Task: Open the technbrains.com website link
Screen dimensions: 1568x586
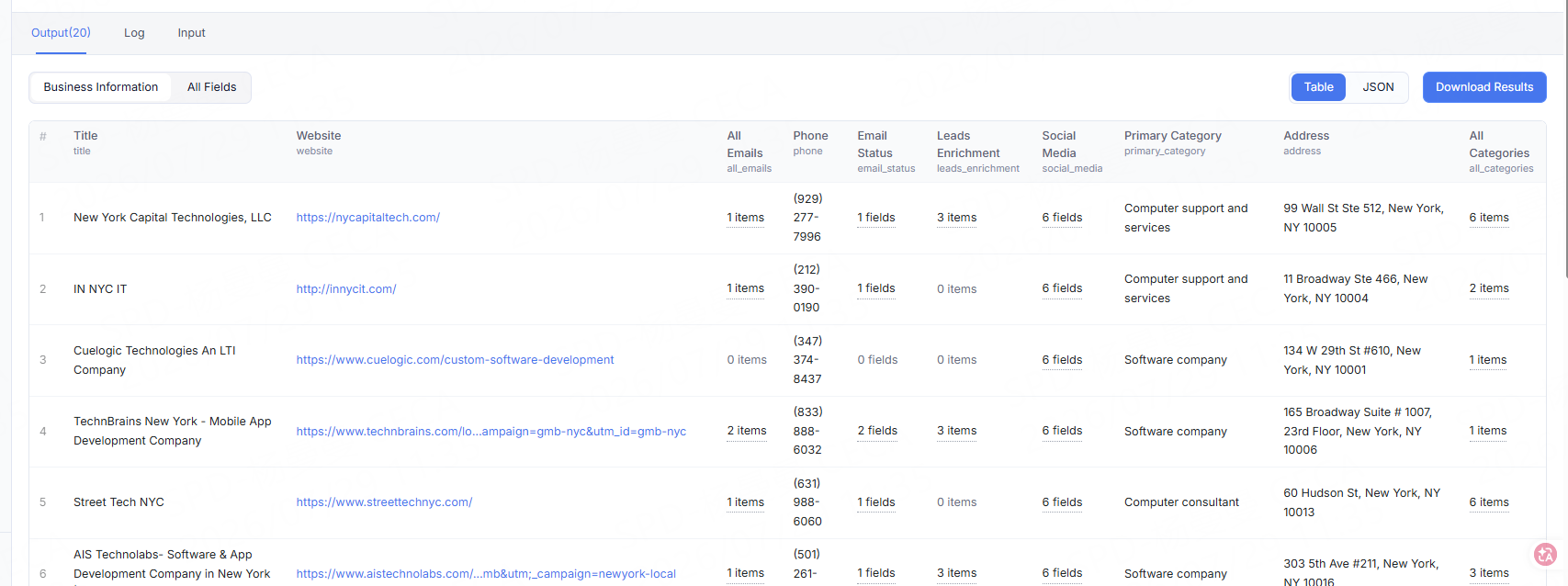Action: point(491,431)
